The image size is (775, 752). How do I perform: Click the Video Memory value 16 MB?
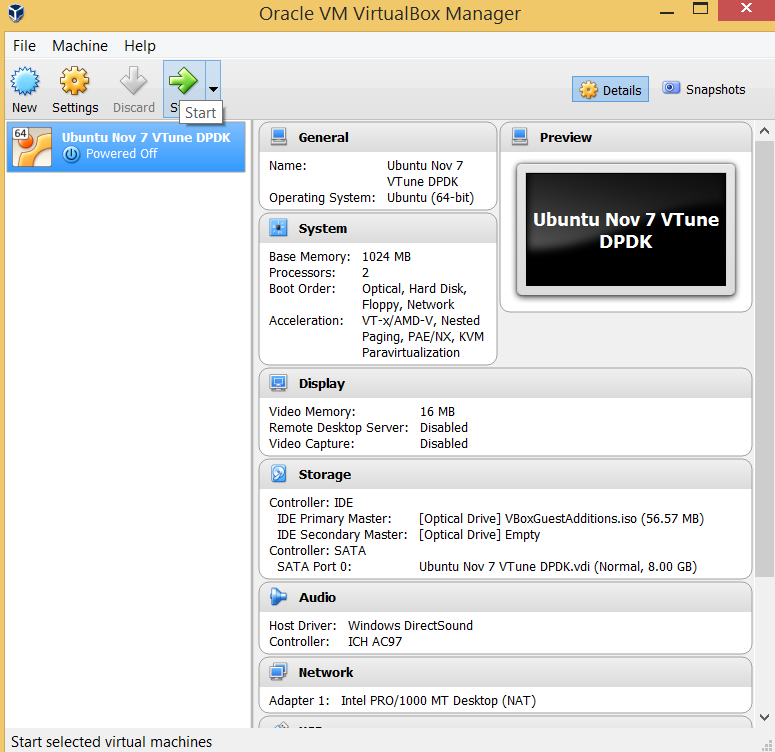[x=437, y=411]
